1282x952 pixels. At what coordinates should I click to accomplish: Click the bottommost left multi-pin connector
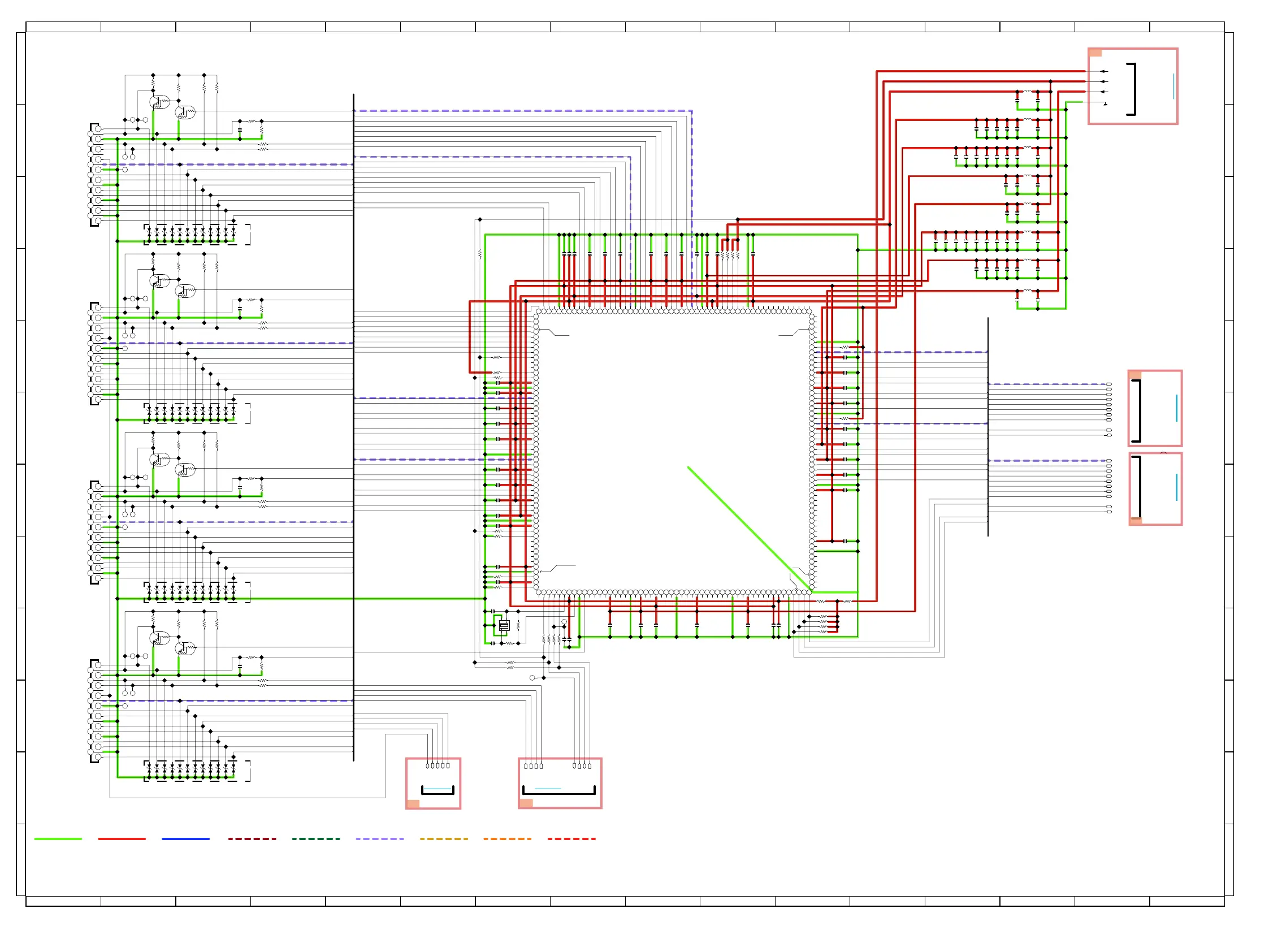pos(94,711)
